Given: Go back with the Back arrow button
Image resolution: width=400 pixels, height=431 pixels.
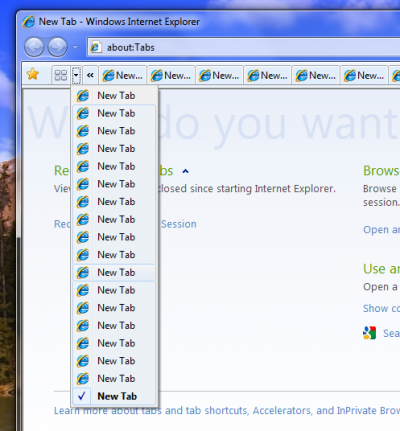Looking at the screenshot, I should pyautogui.click(x=34, y=47).
